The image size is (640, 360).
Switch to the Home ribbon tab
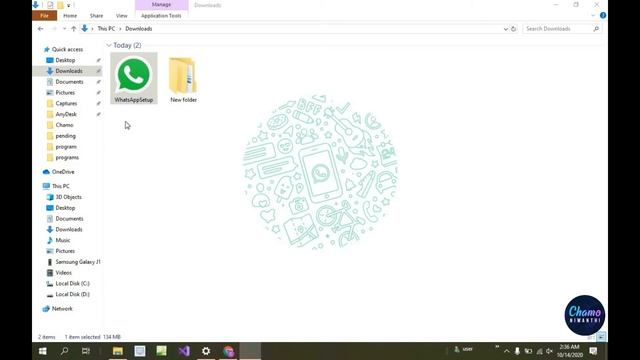pos(70,16)
